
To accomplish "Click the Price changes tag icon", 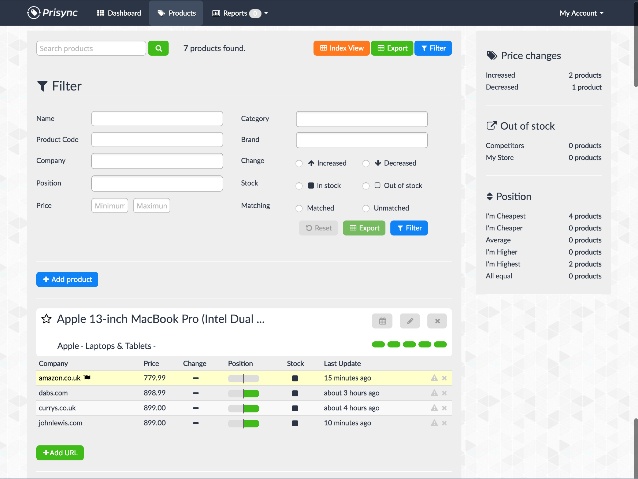I will (x=492, y=56).
